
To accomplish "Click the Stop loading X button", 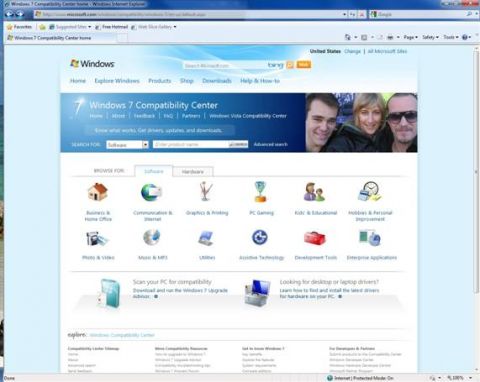I will pyautogui.click(x=362, y=14).
